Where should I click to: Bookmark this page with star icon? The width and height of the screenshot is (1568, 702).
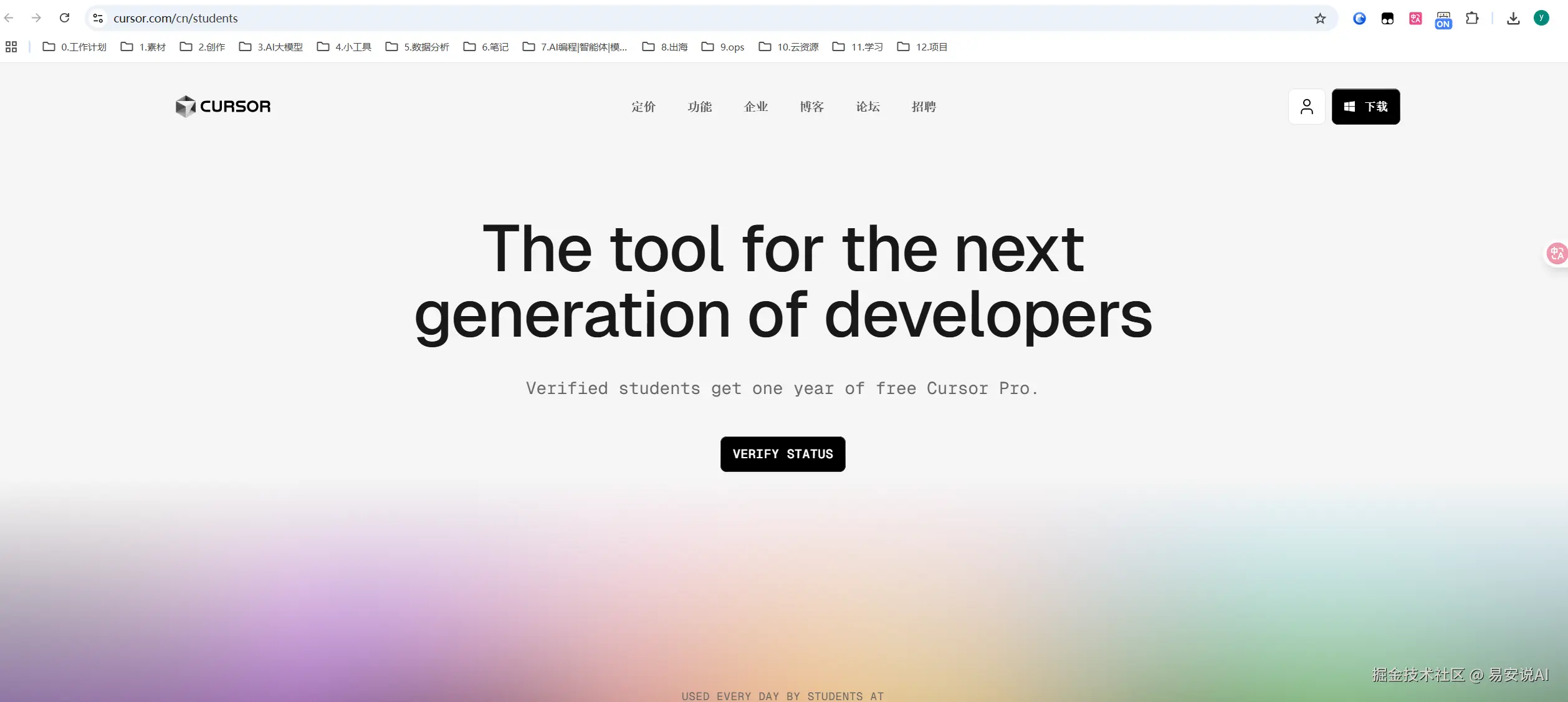1320,18
